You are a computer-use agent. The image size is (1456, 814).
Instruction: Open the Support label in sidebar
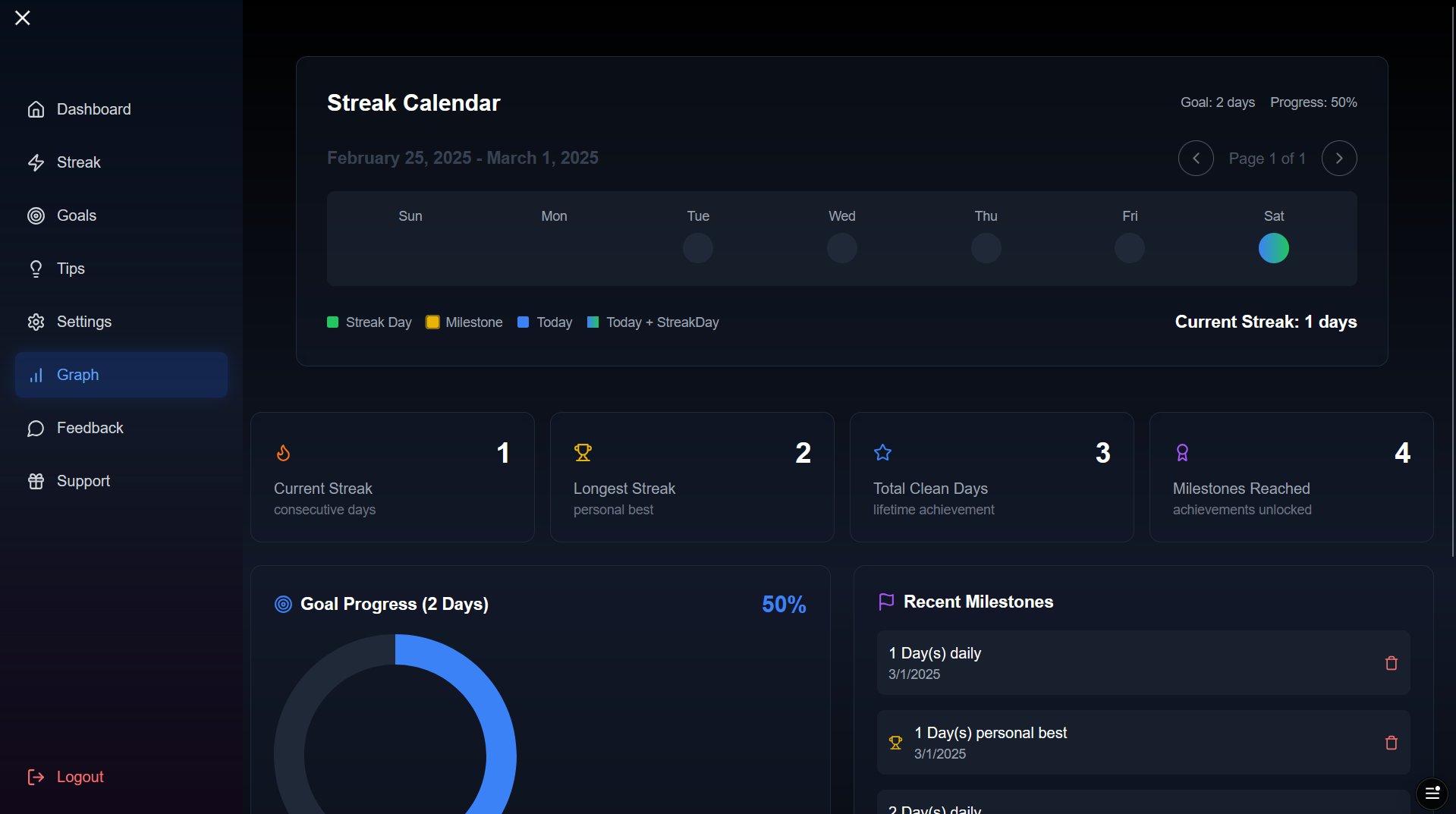(83, 481)
